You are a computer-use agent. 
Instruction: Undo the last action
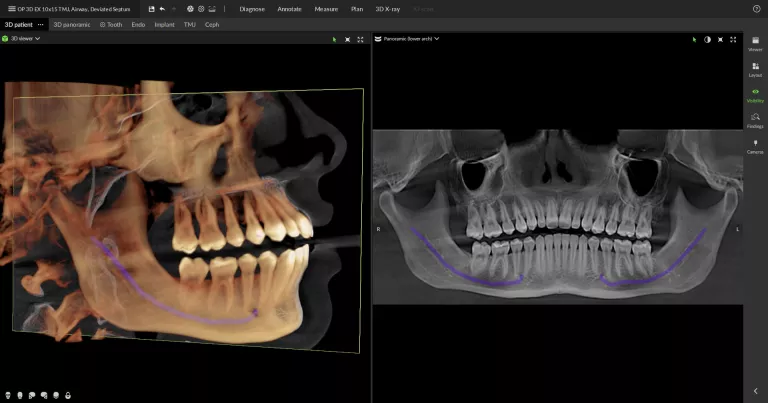(x=162, y=9)
